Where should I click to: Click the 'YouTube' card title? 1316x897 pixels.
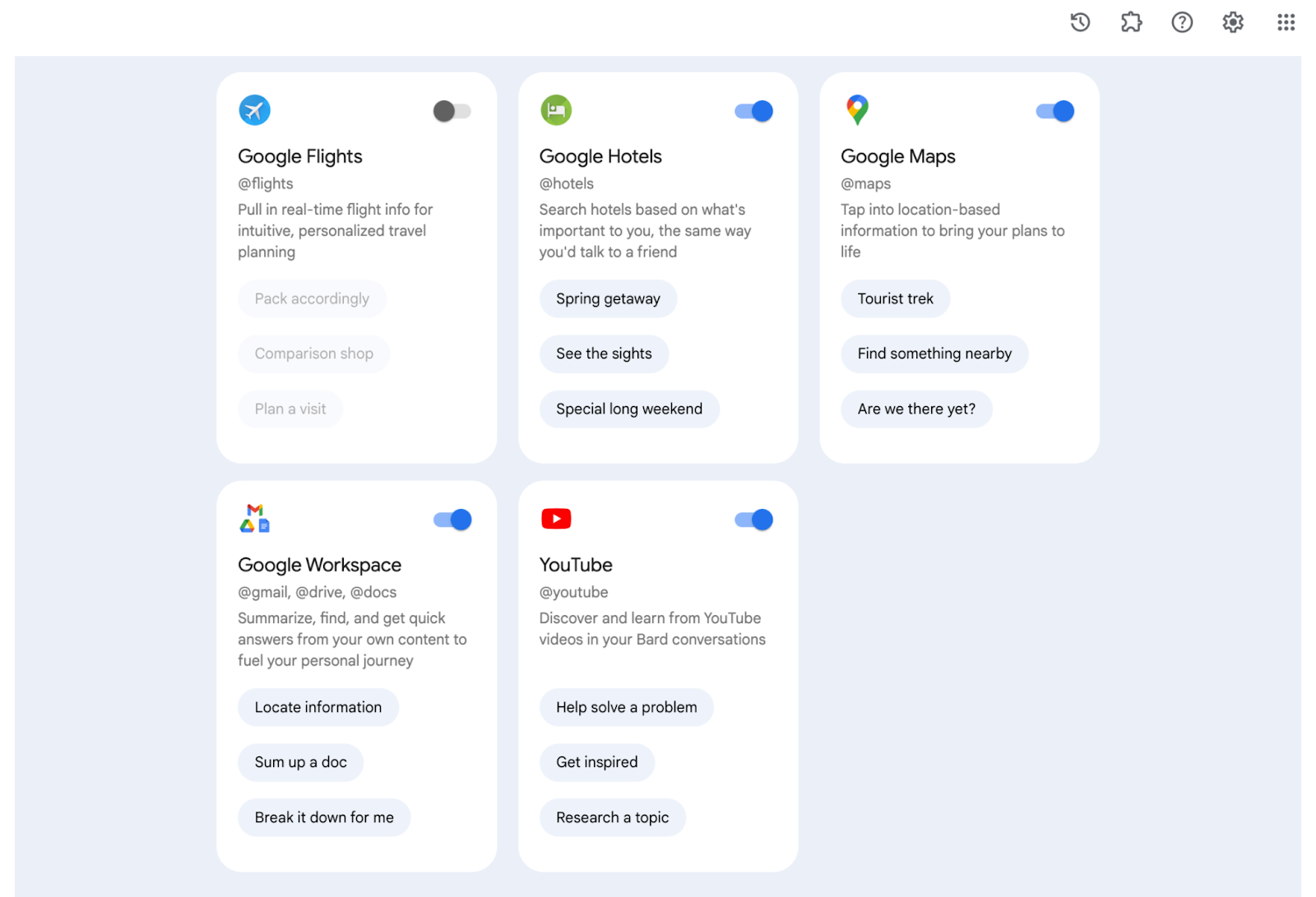pos(576,565)
